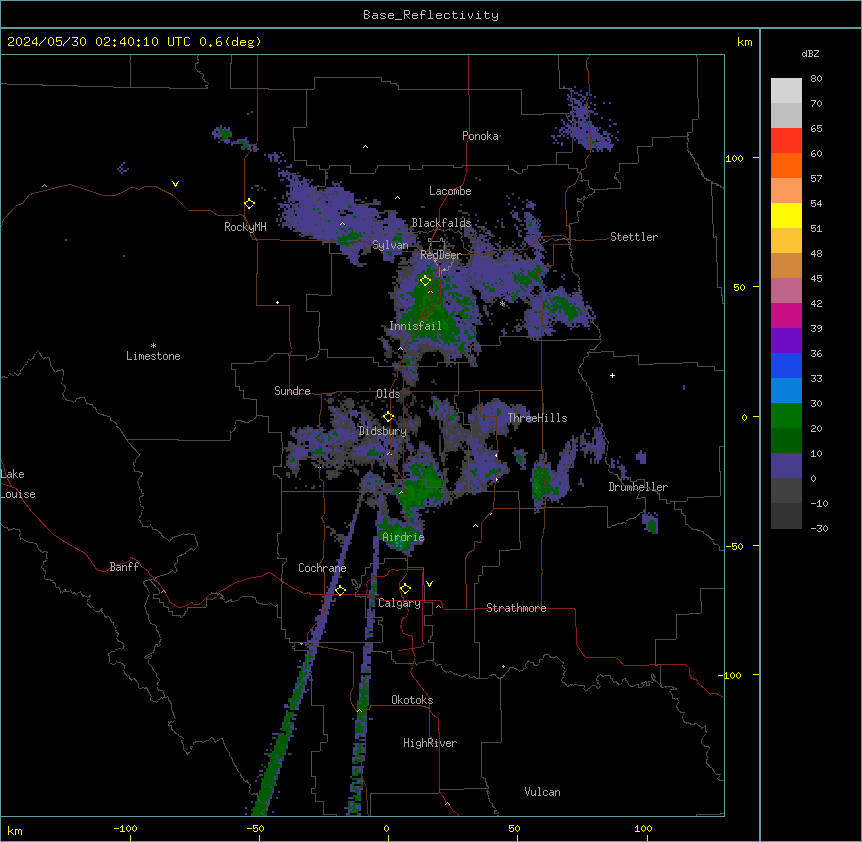This screenshot has width=862, height=842.
Task: Click the yellow 54 dBZ legend swatch
Action: [x=786, y=215]
